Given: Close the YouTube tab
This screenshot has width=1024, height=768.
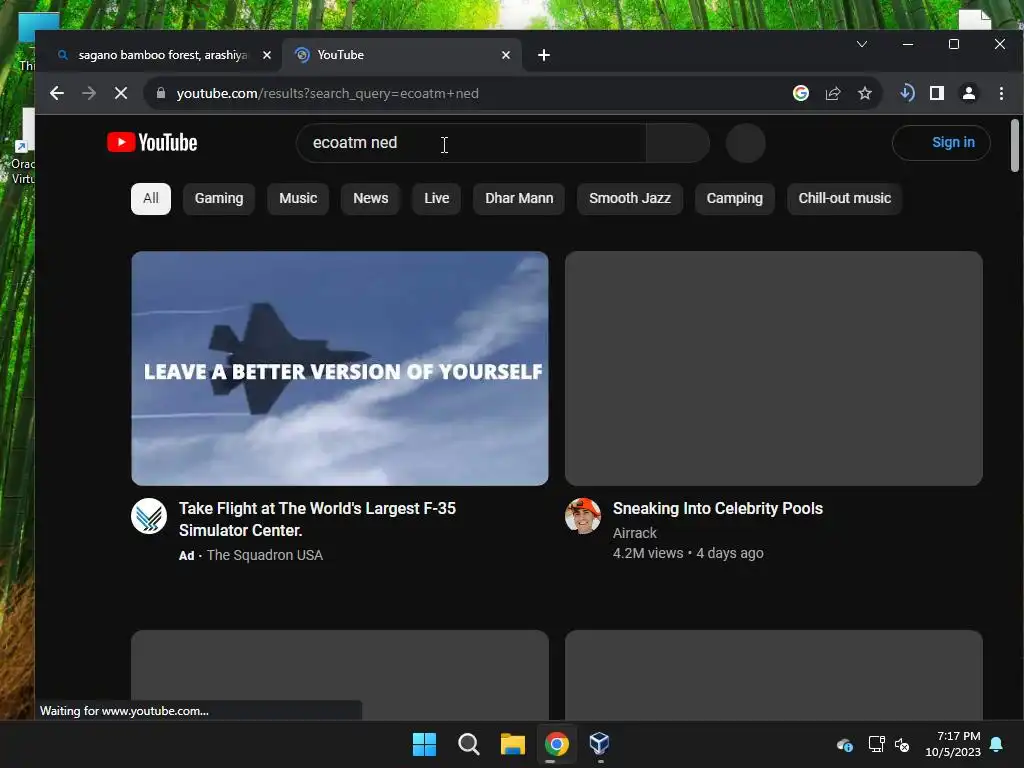Looking at the screenshot, I should (505, 55).
